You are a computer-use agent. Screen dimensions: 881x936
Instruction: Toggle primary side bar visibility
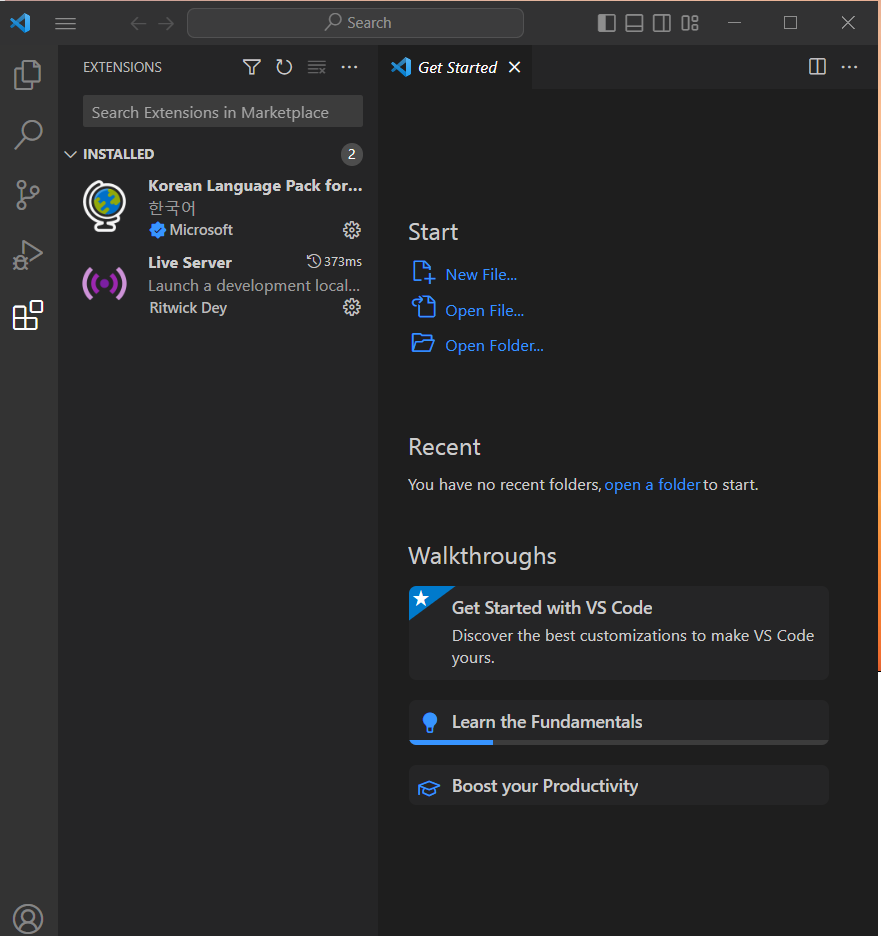tap(606, 23)
